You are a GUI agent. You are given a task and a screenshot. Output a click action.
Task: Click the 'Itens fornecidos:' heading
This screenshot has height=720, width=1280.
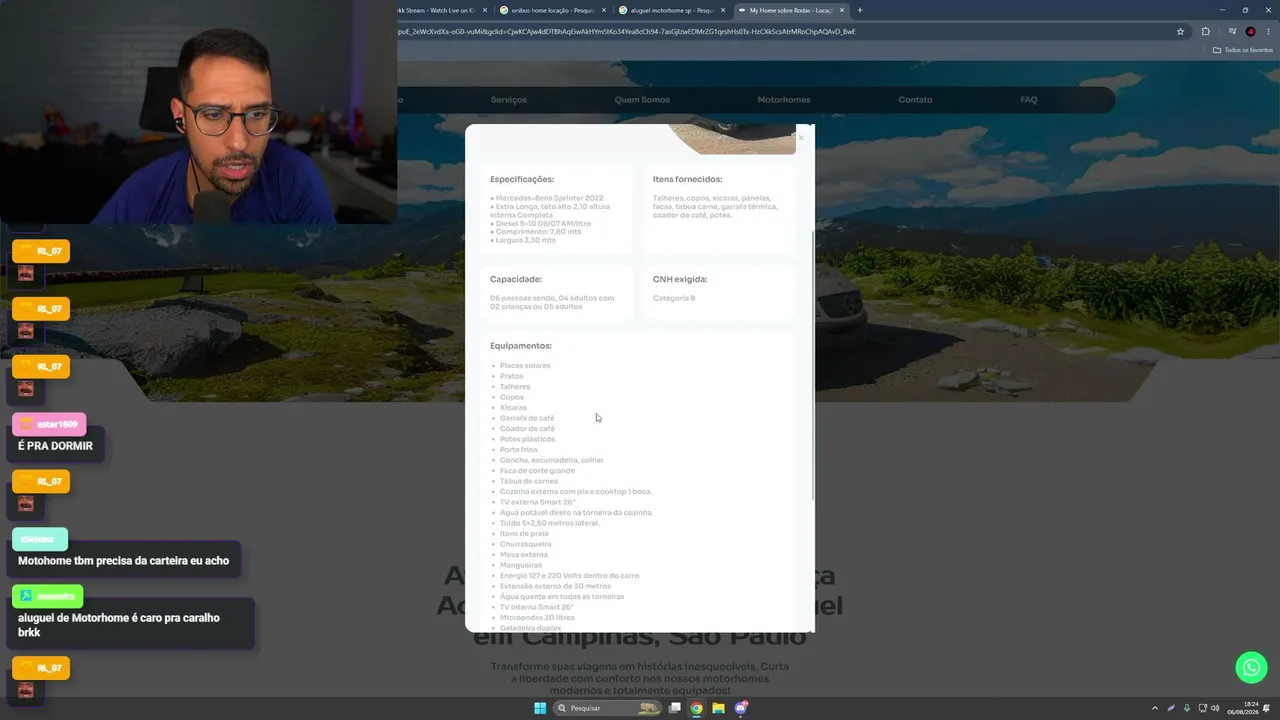point(688,180)
